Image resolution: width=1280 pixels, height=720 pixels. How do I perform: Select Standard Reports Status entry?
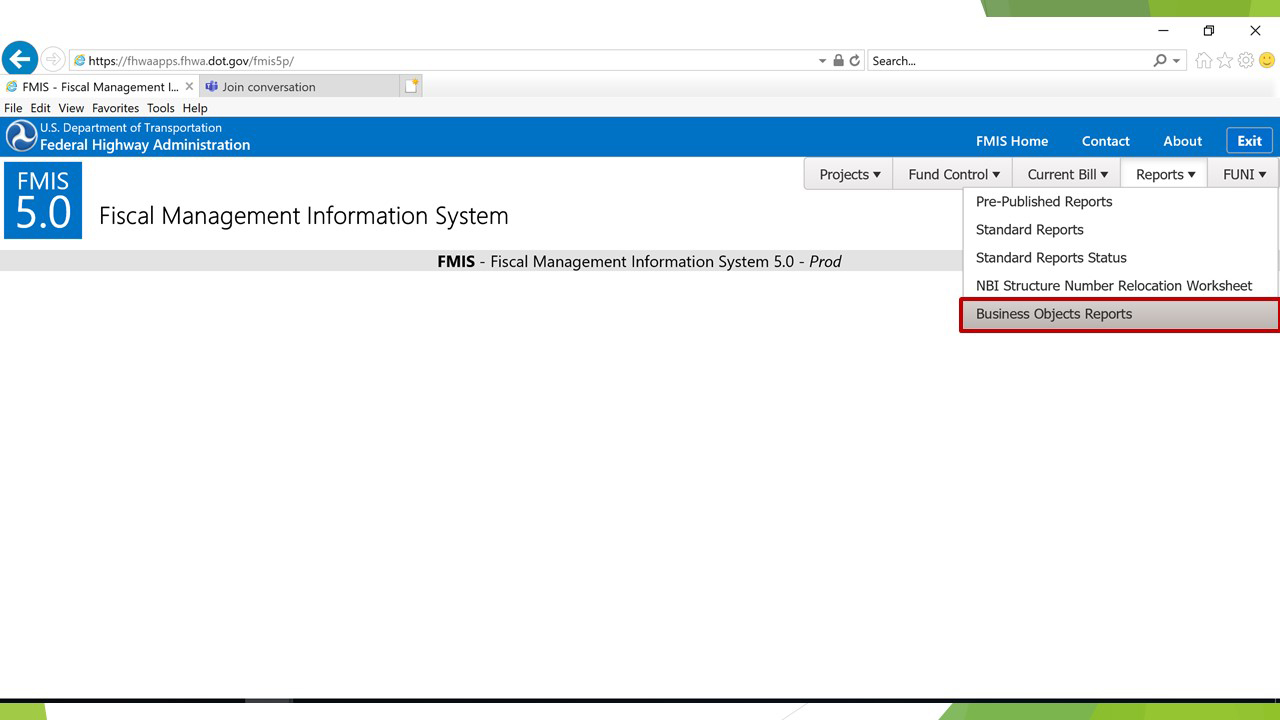point(1120,258)
